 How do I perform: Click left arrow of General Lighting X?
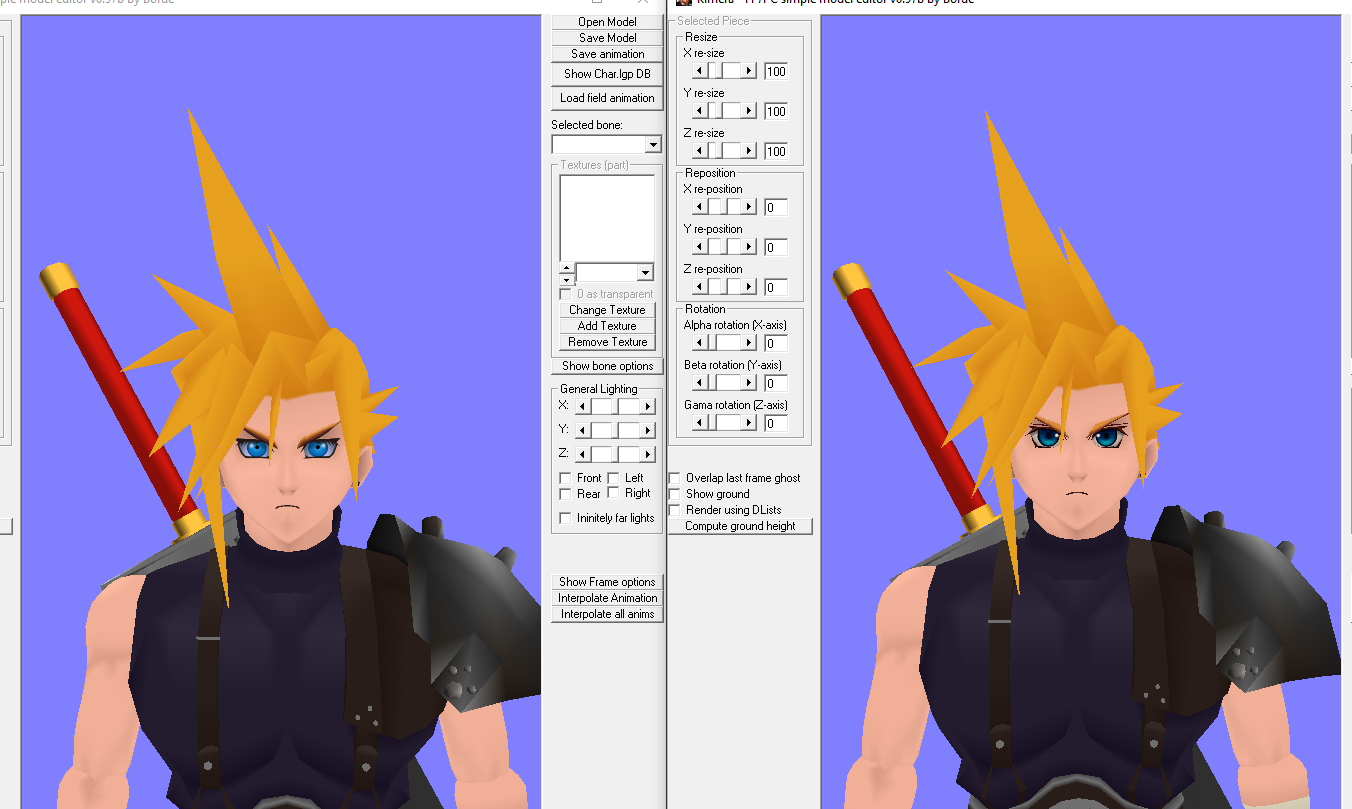pos(583,406)
